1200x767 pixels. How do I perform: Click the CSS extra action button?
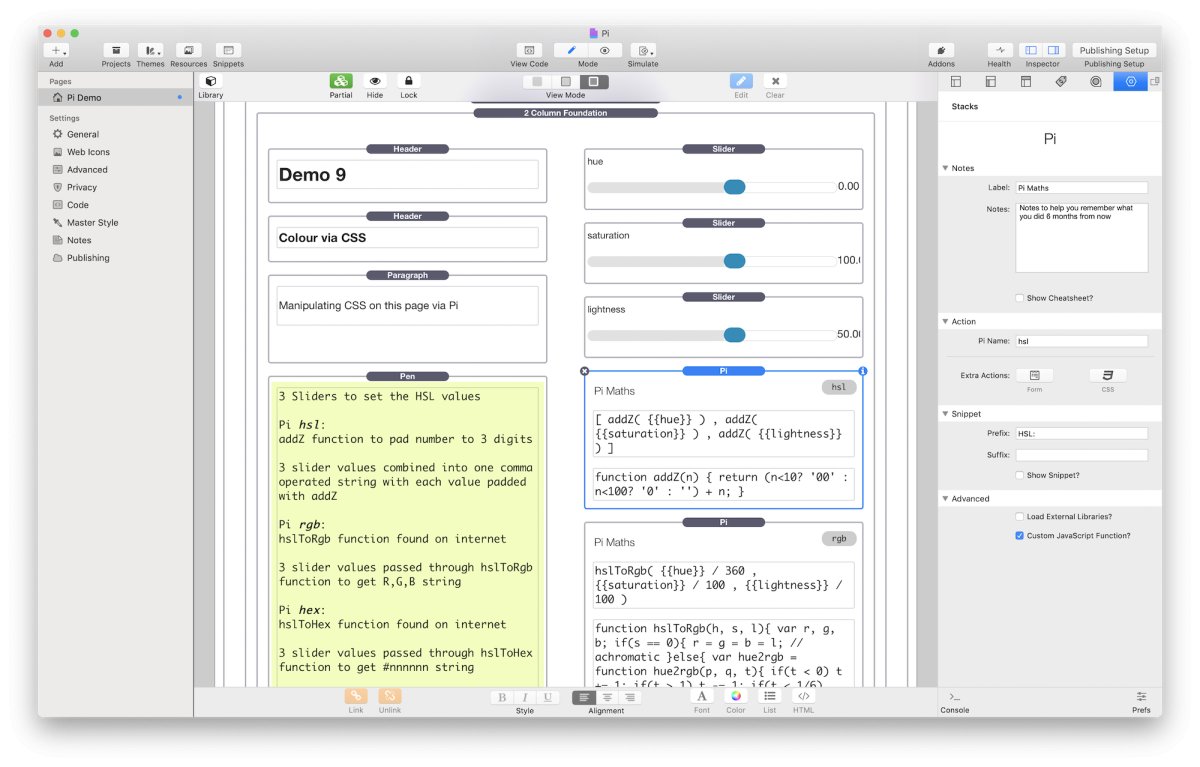[1108, 375]
